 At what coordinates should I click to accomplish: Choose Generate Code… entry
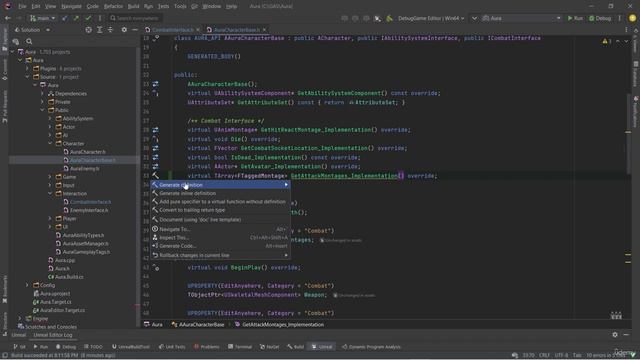[x=220, y=246]
